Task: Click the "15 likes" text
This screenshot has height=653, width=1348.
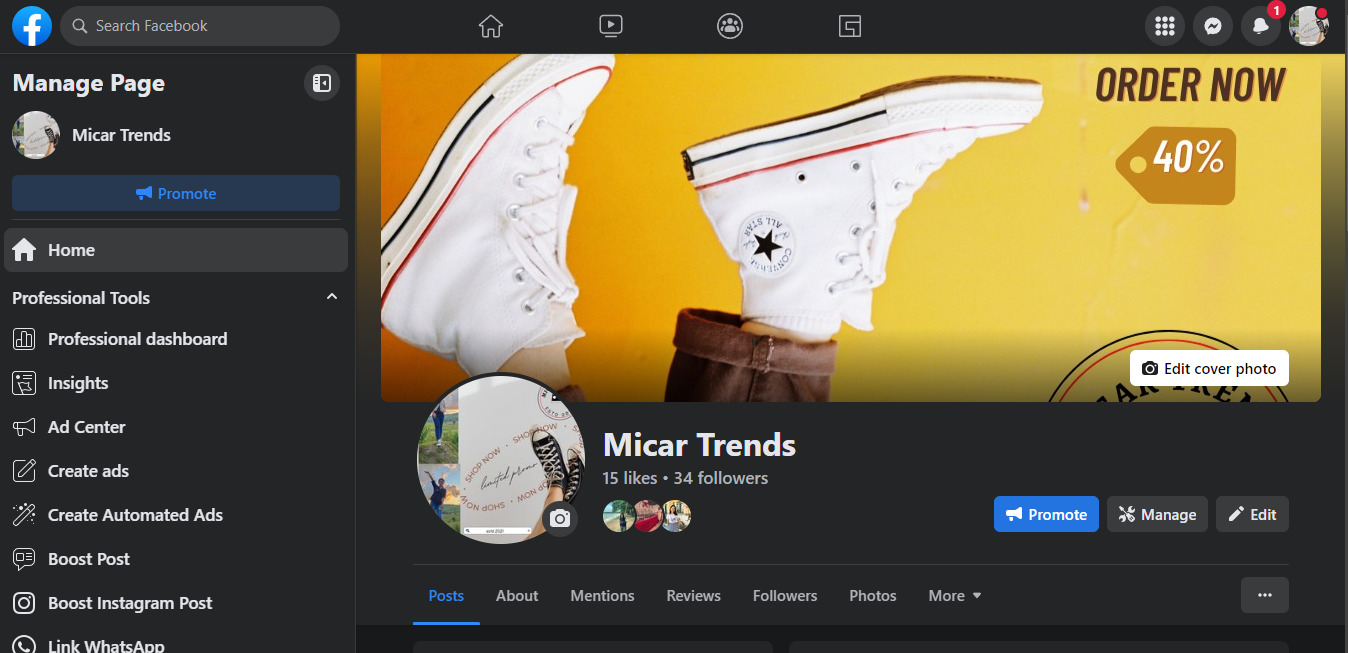Action: click(x=630, y=478)
